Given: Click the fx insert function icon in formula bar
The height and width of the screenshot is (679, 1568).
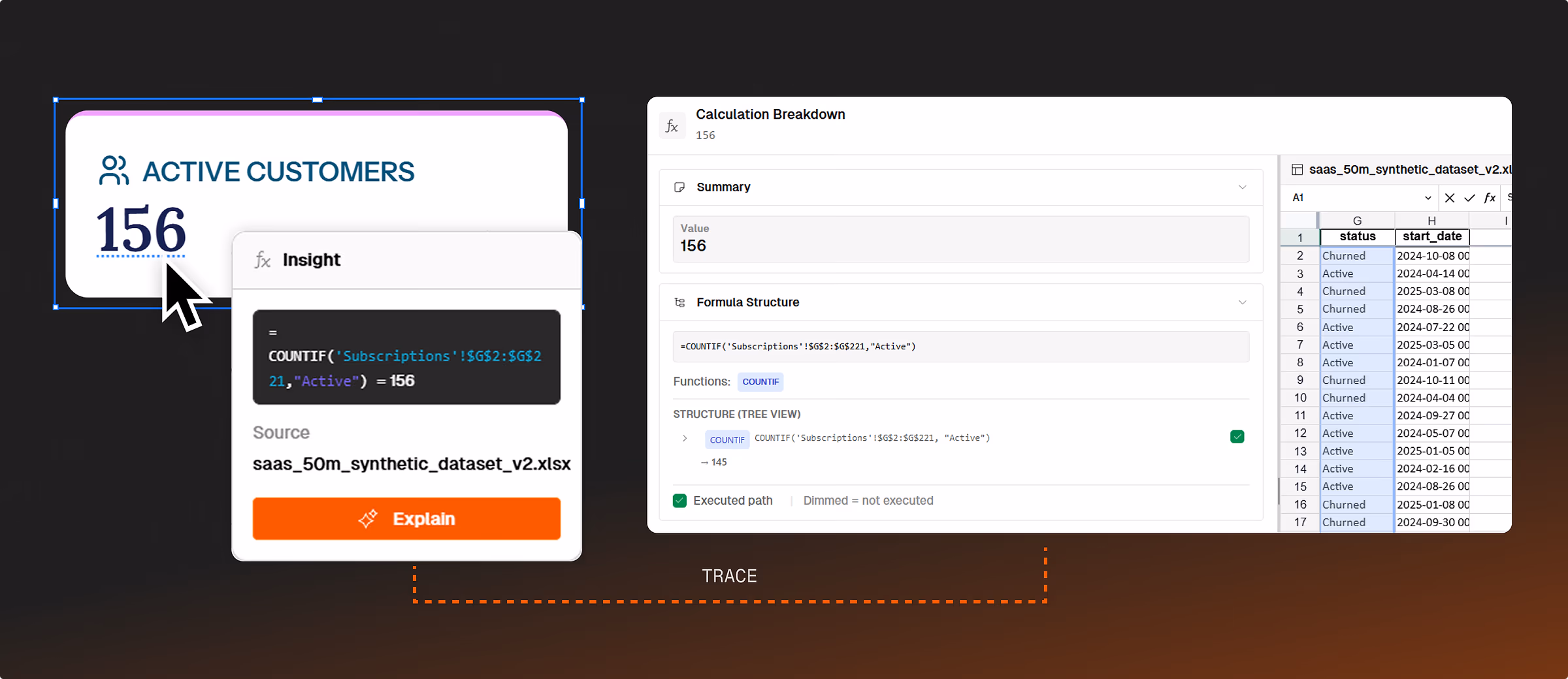Looking at the screenshot, I should (x=1490, y=198).
